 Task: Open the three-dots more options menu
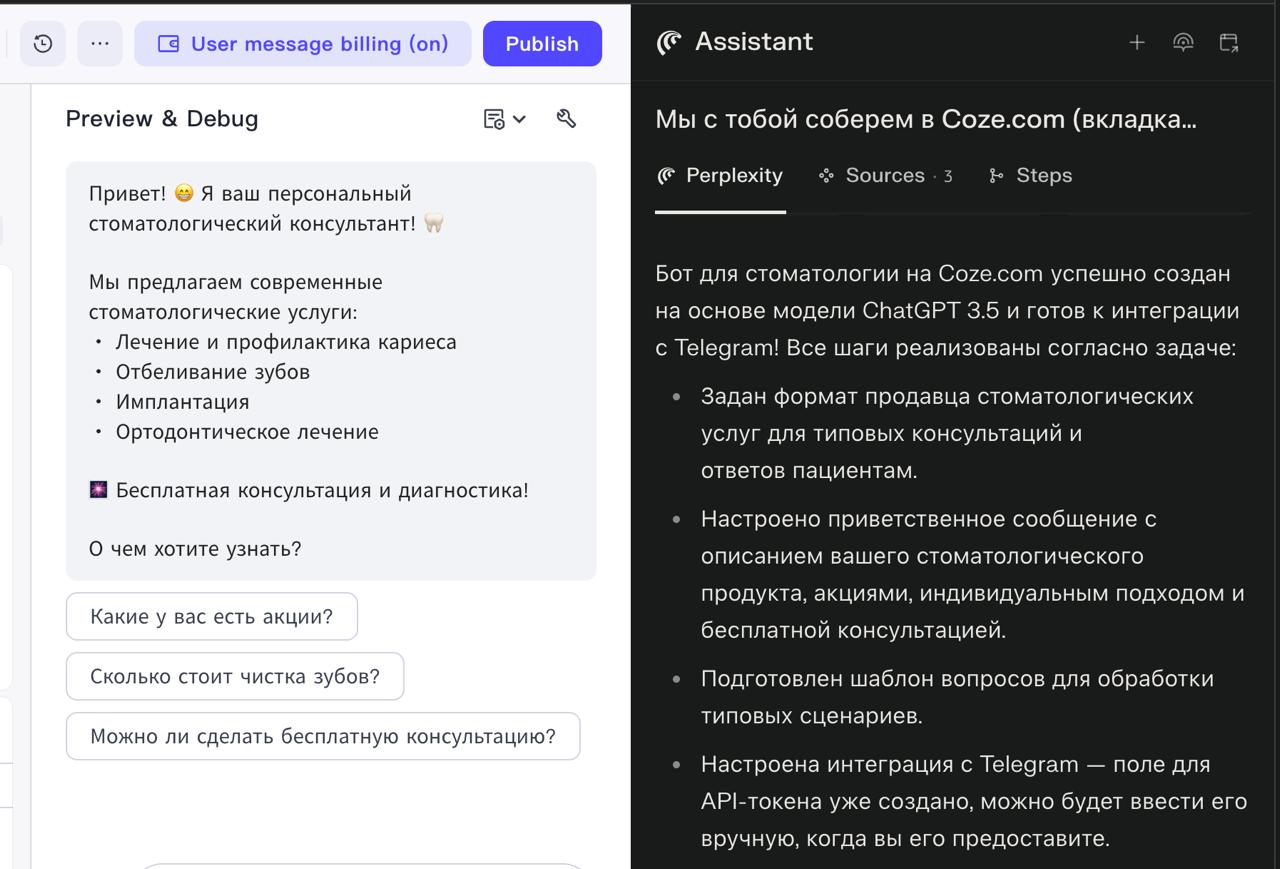click(x=100, y=44)
